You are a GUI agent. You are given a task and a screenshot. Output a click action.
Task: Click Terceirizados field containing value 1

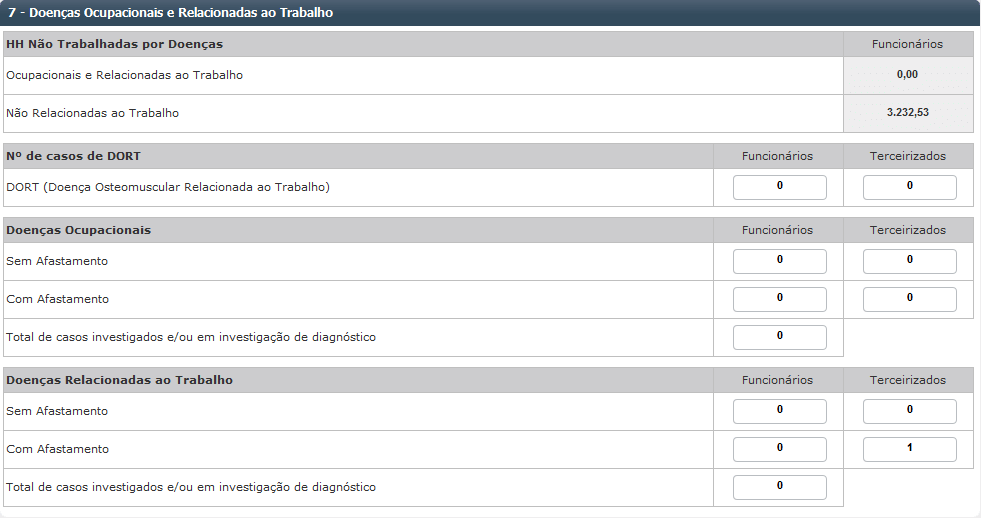909,449
